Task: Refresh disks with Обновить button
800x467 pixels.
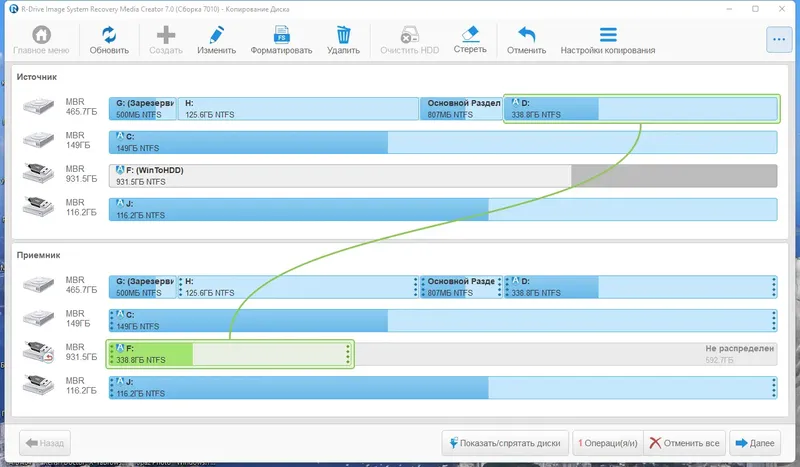Action: 109,40
